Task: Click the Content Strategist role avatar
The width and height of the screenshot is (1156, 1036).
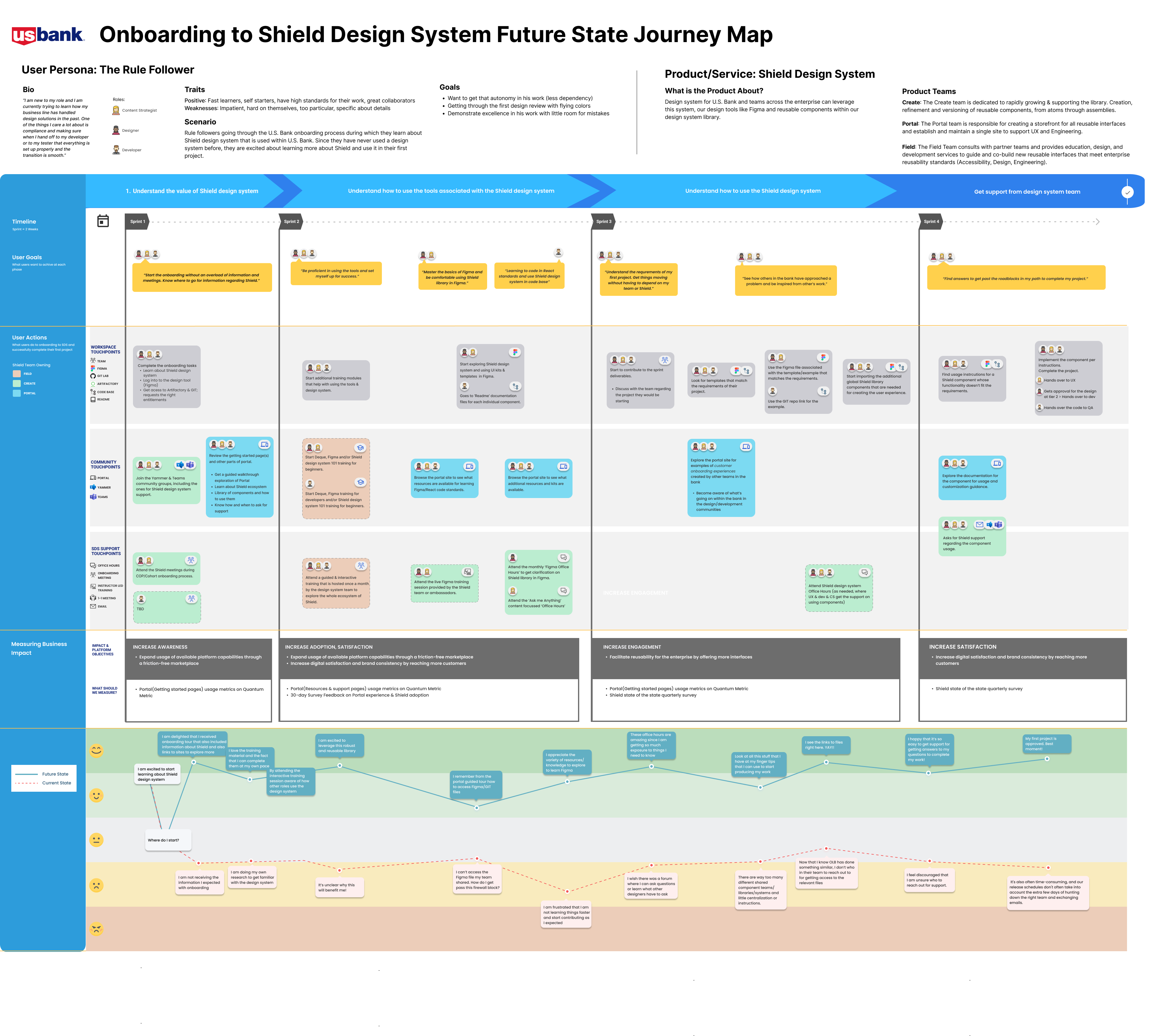Action: click(x=116, y=110)
